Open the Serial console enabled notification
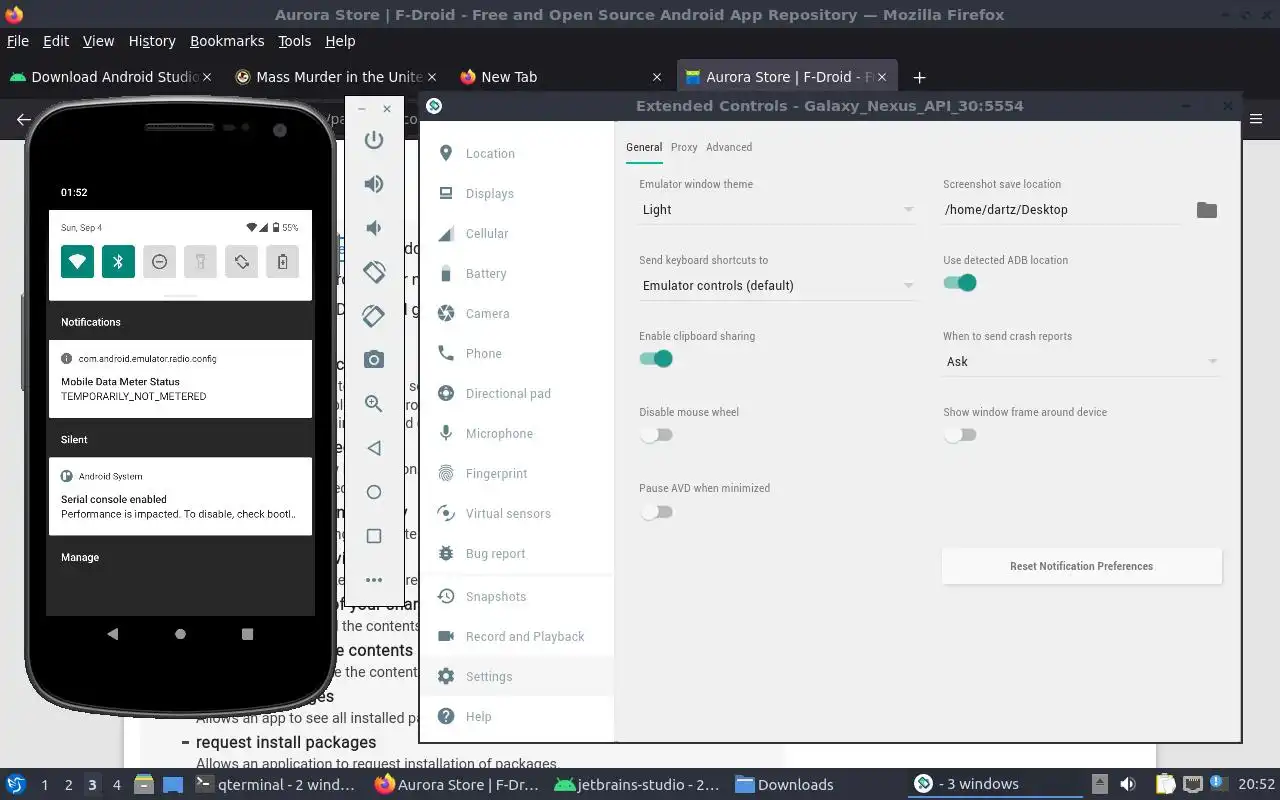The height and width of the screenshot is (800, 1280). [181, 496]
